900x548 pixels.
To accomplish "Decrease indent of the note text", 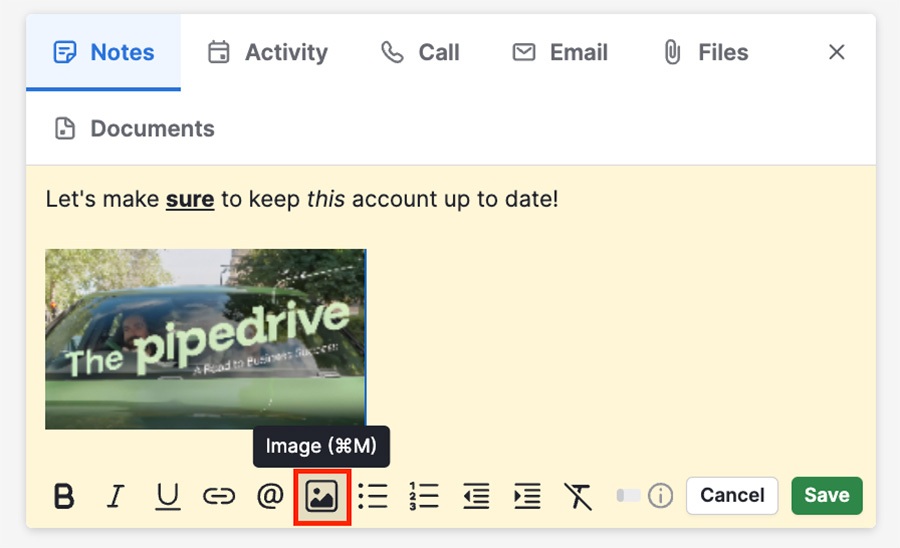I will [476, 496].
